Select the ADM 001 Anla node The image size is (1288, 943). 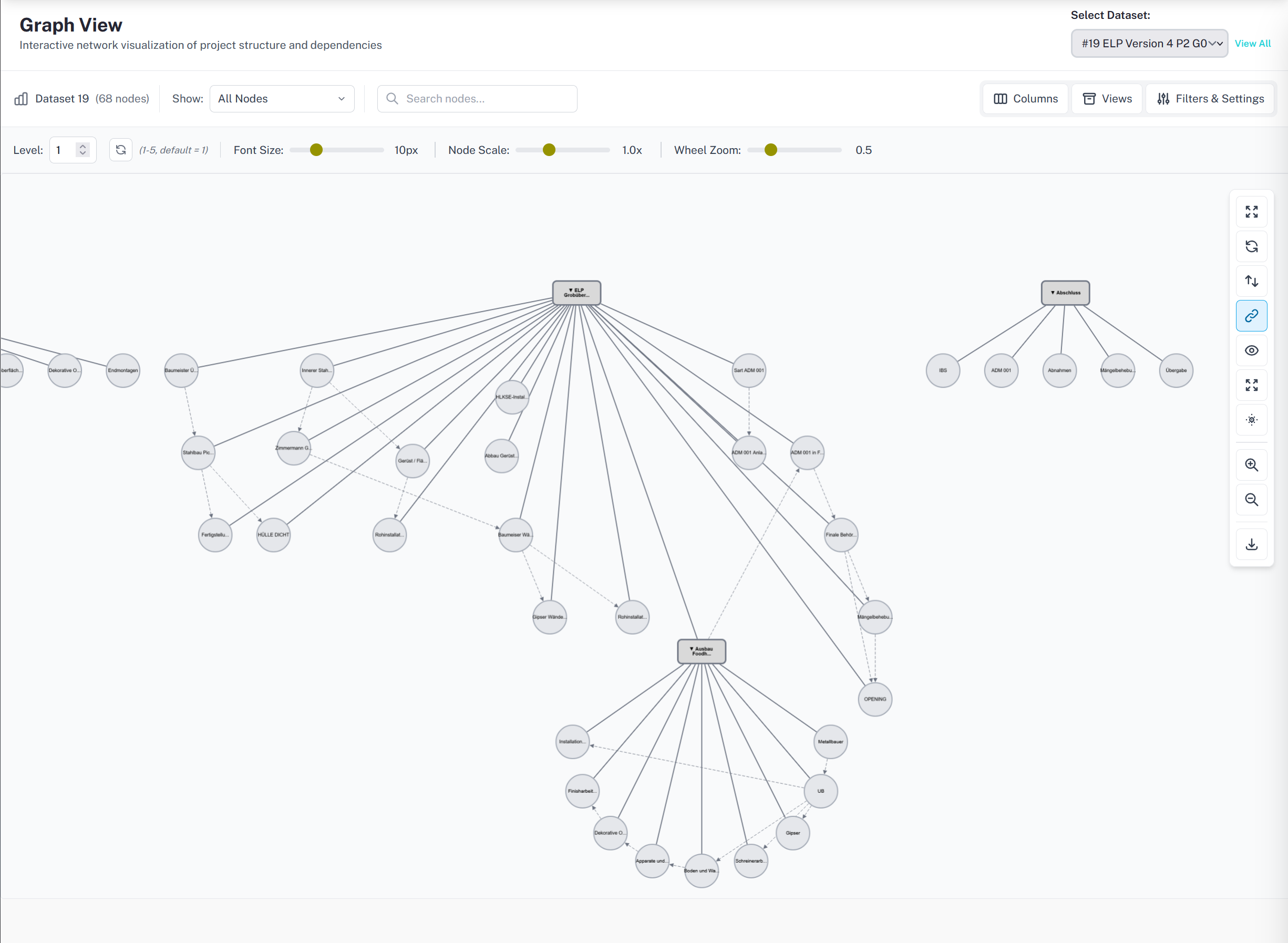[749, 453]
